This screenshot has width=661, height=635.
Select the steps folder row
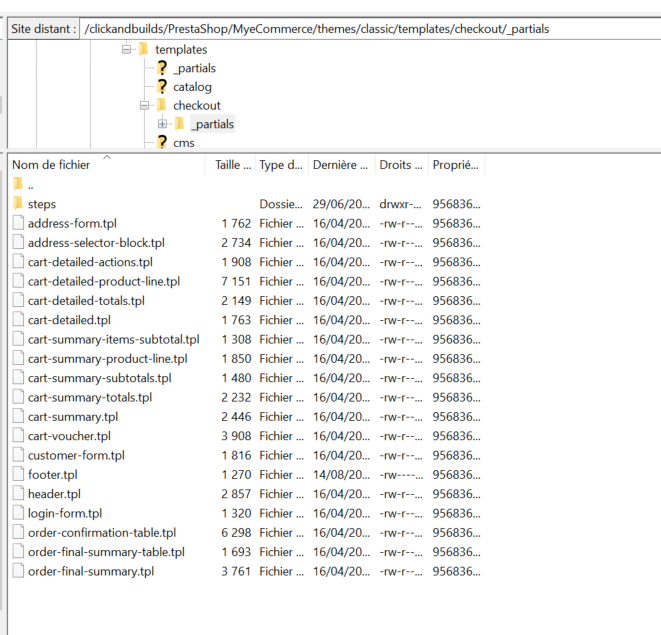[x=247, y=204]
